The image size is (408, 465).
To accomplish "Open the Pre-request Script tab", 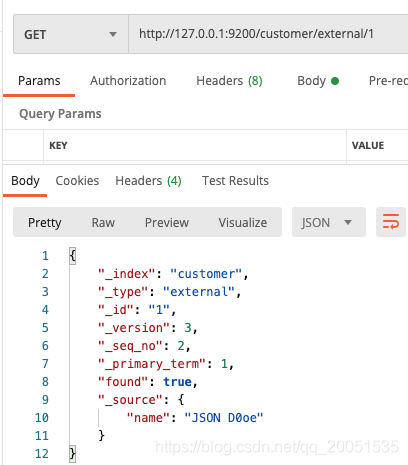I will (388, 81).
